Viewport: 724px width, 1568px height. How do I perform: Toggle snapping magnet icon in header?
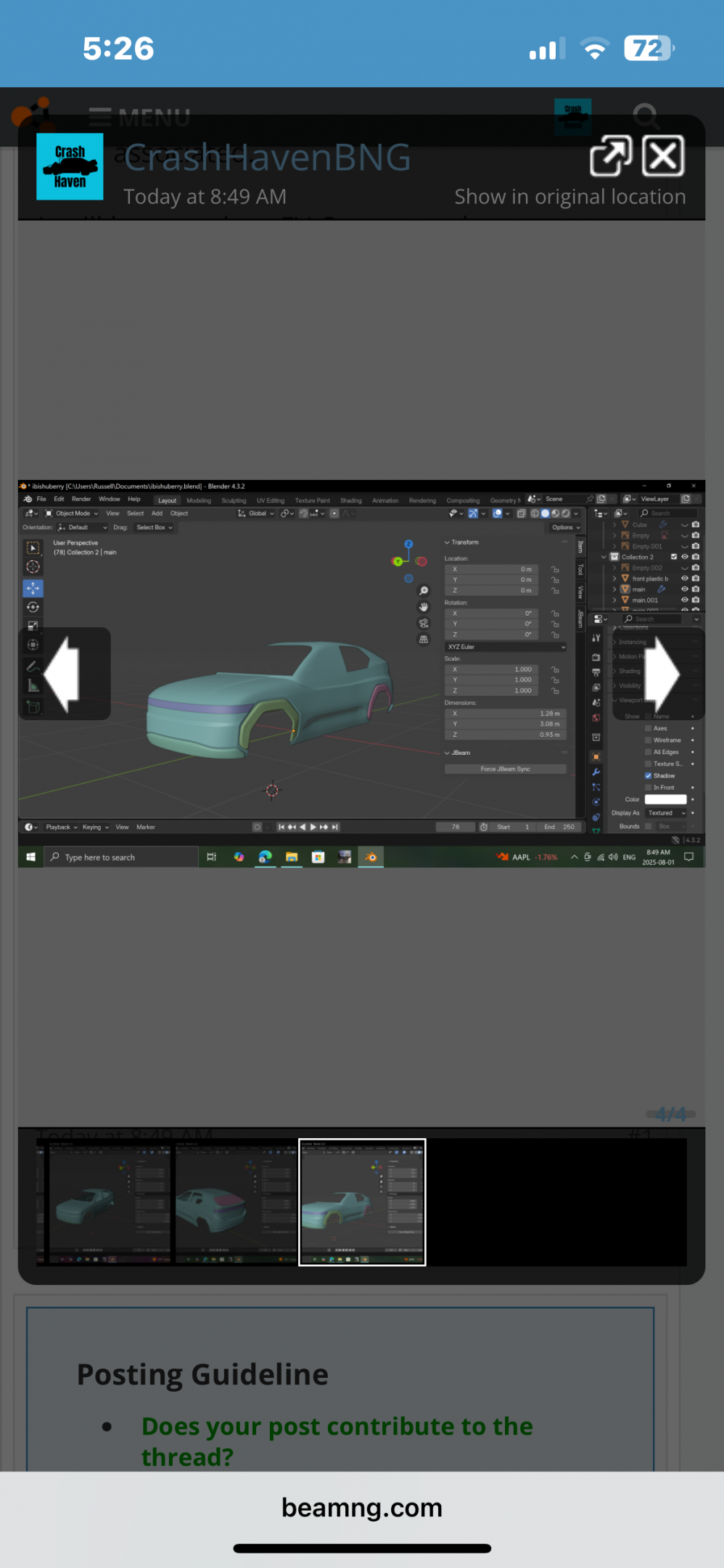(x=305, y=513)
